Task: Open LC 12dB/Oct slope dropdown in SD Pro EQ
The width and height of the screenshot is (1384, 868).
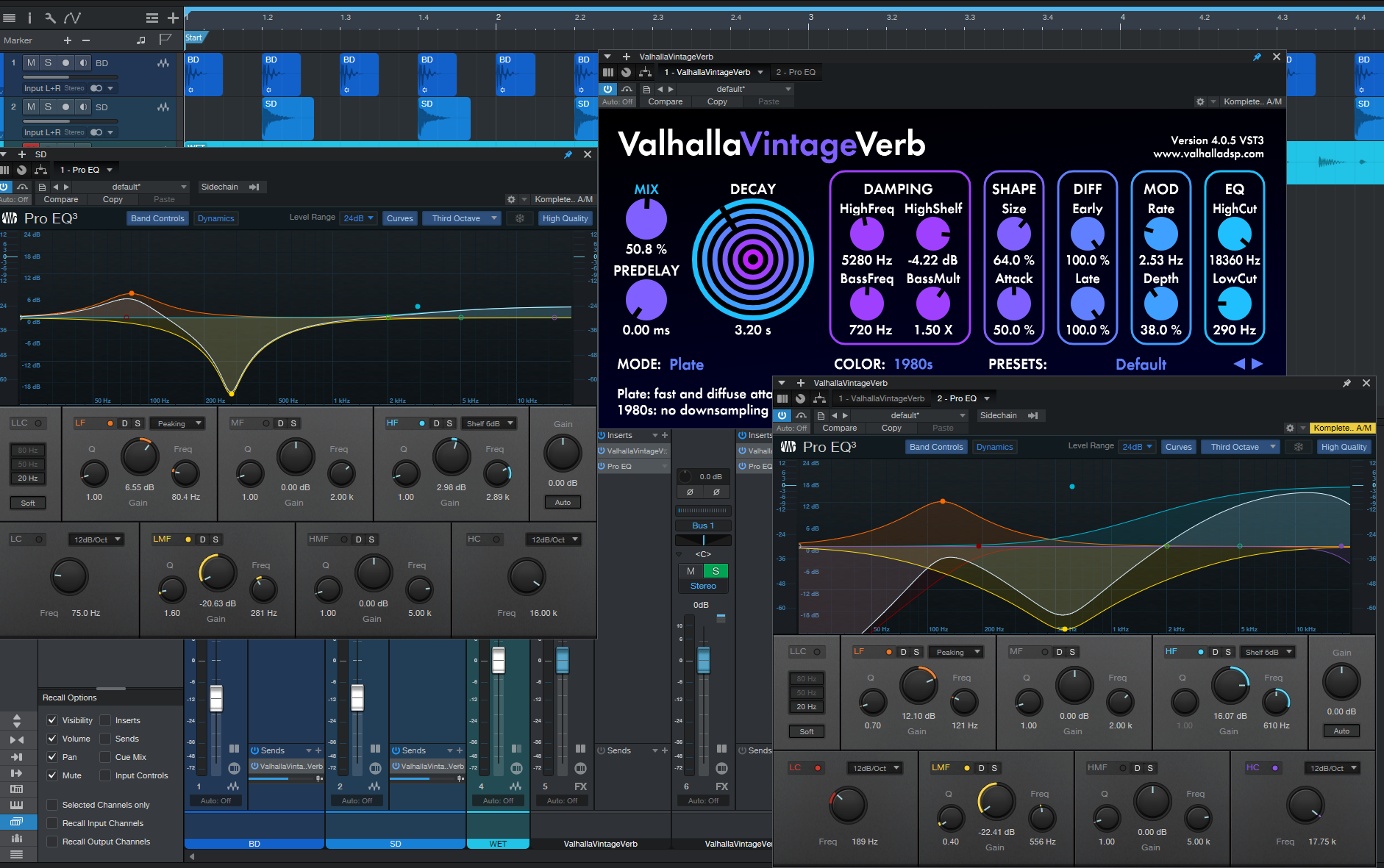Action: 96,539
